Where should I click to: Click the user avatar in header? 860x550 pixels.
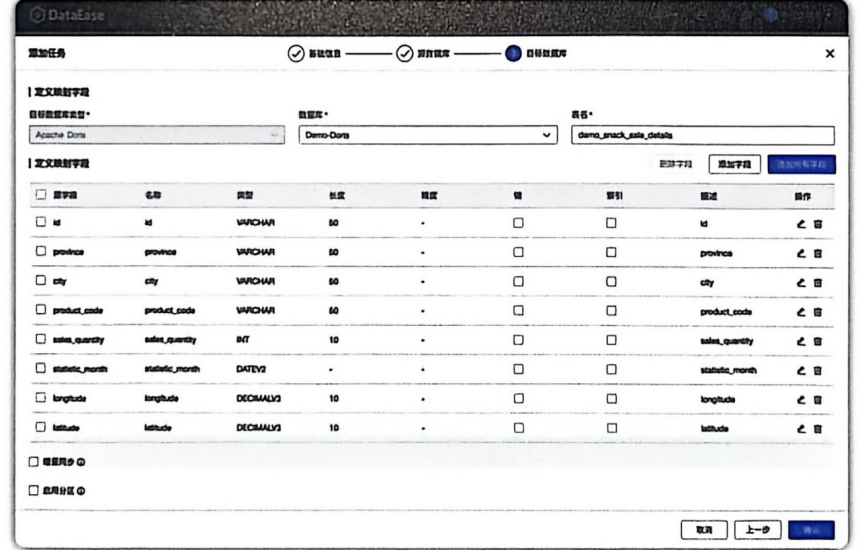pyautogui.click(x=771, y=15)
